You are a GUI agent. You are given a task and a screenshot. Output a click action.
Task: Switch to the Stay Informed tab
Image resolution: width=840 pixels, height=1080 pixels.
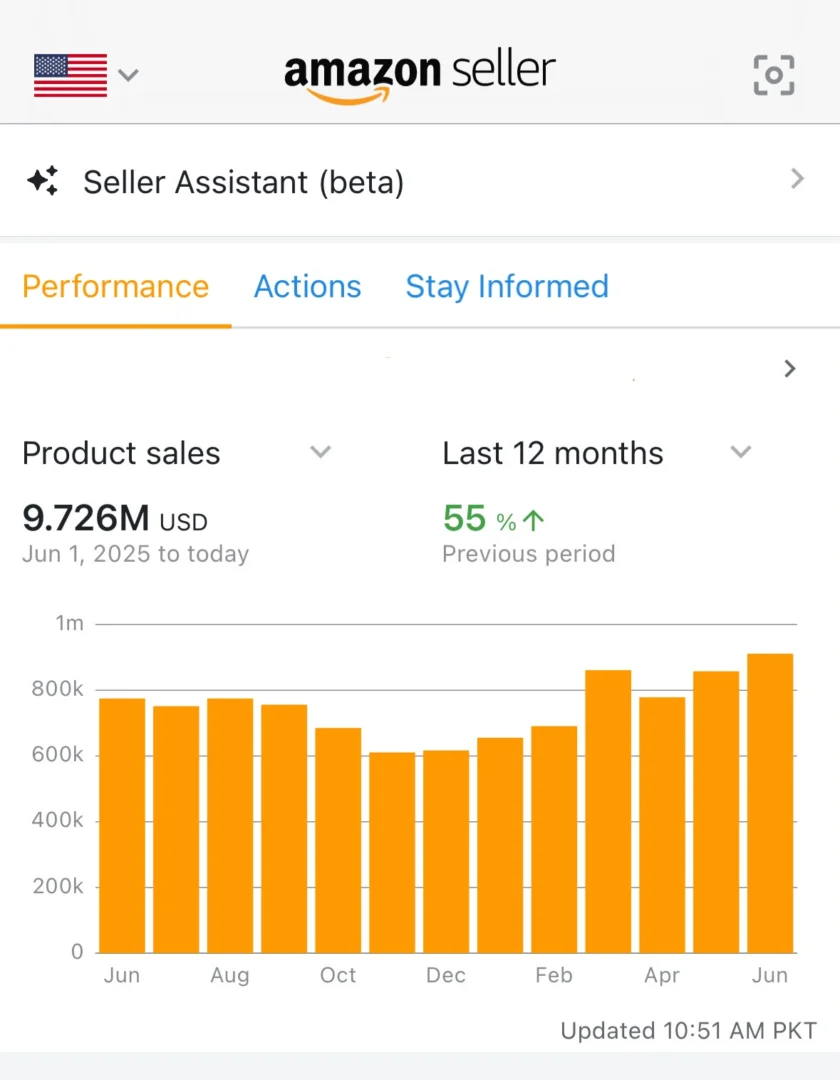507,287
